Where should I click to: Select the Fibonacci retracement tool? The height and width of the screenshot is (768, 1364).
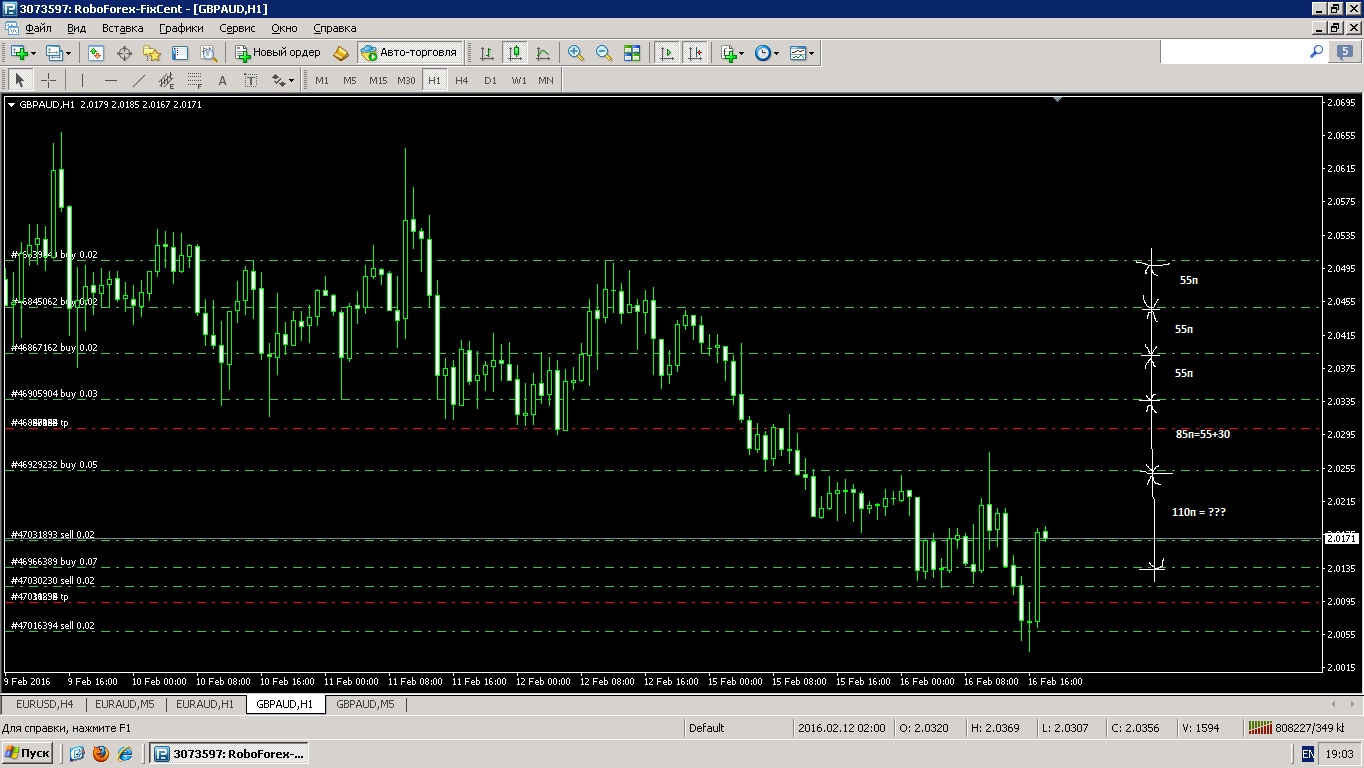pos(194,80)
